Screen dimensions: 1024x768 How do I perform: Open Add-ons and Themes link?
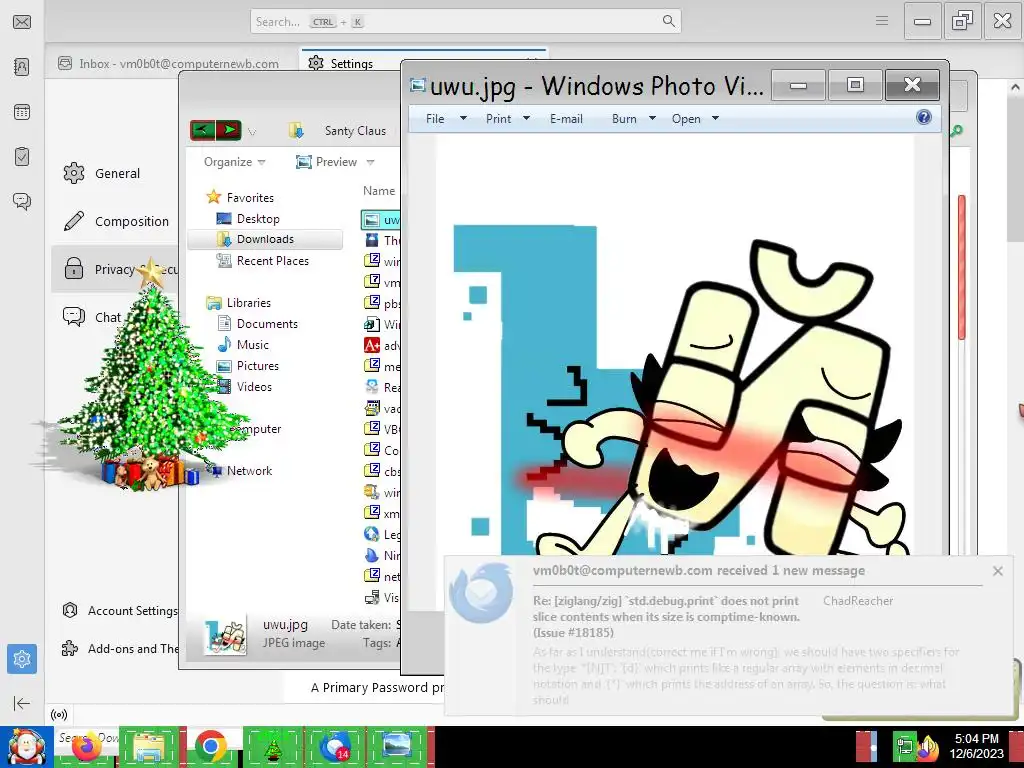pyautogui.click(x=120, y=648)
